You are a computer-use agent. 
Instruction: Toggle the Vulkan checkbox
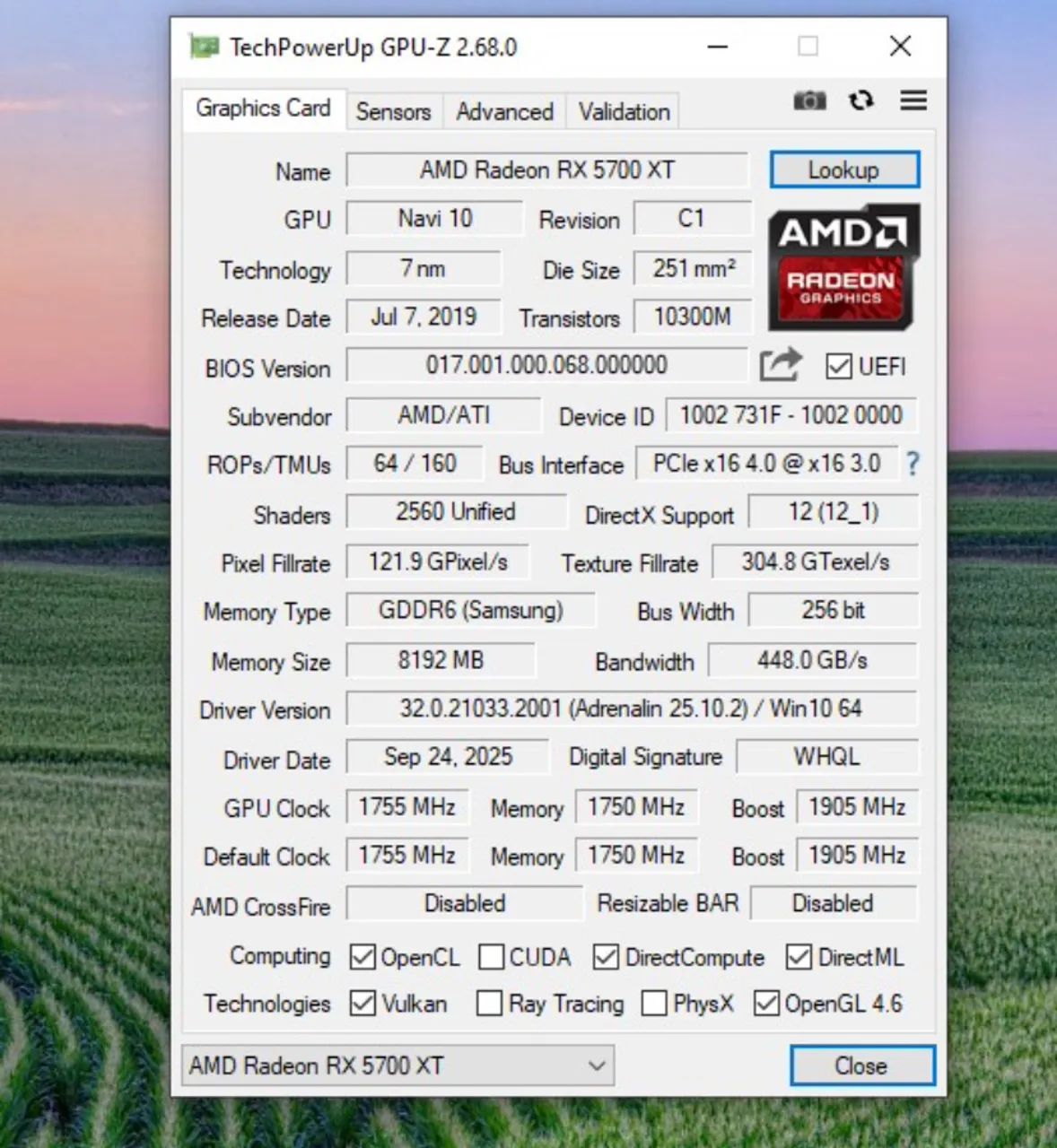pos(363,1003)
